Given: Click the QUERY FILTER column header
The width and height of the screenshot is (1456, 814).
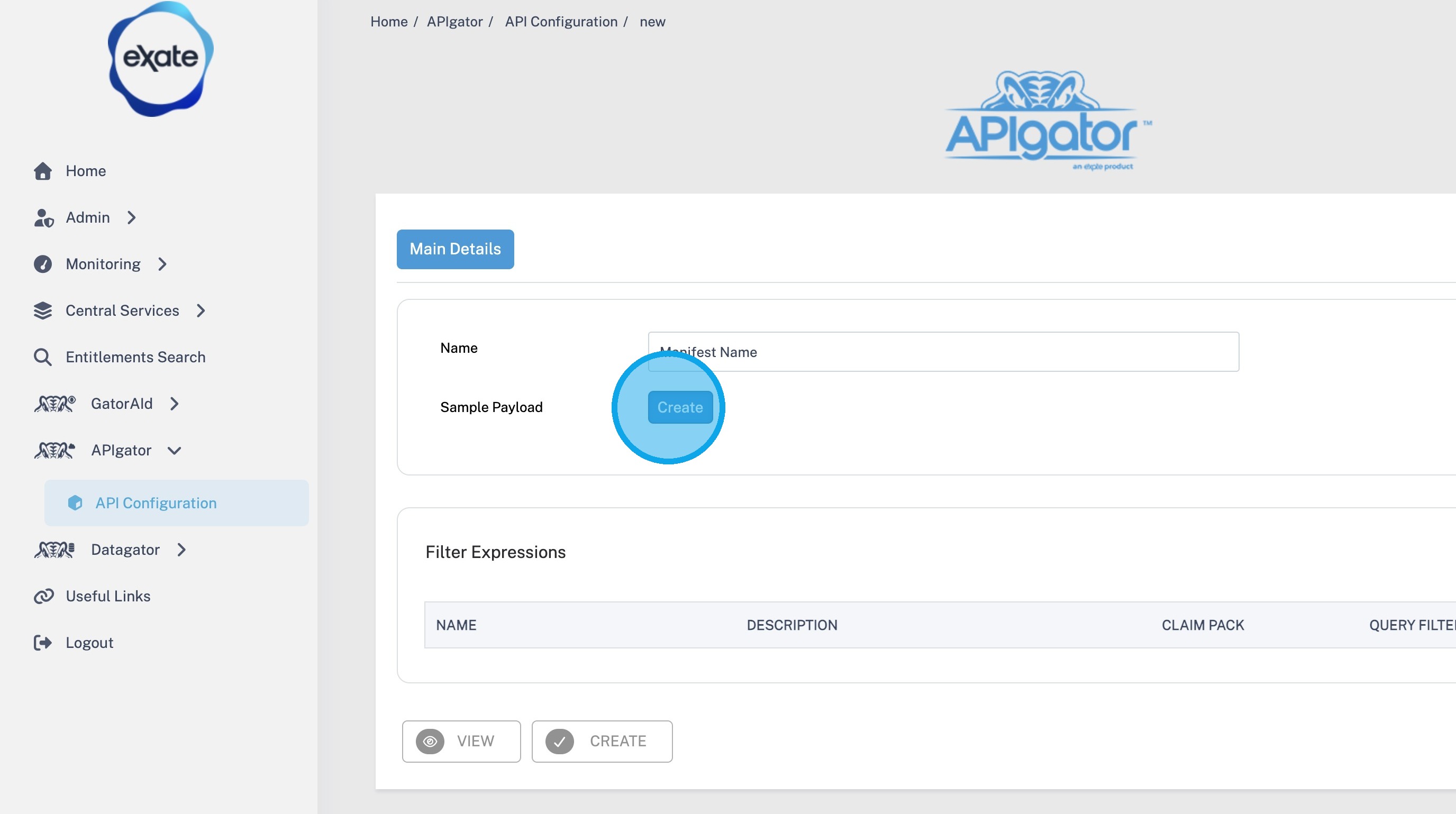Looking at the screenshot, I should point(1413,625).
